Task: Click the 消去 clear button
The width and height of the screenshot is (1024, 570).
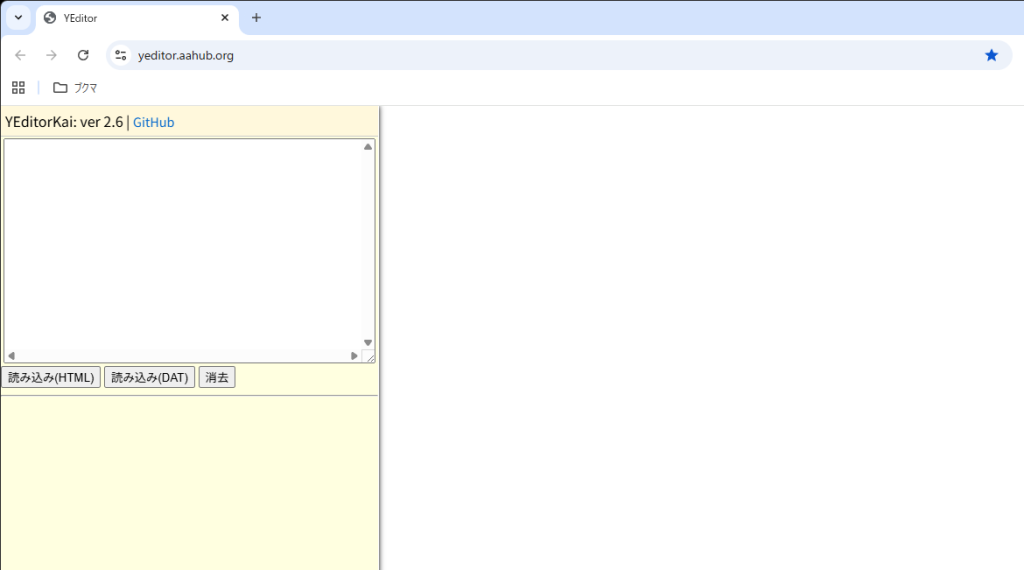Action: [x=217, y=377]
